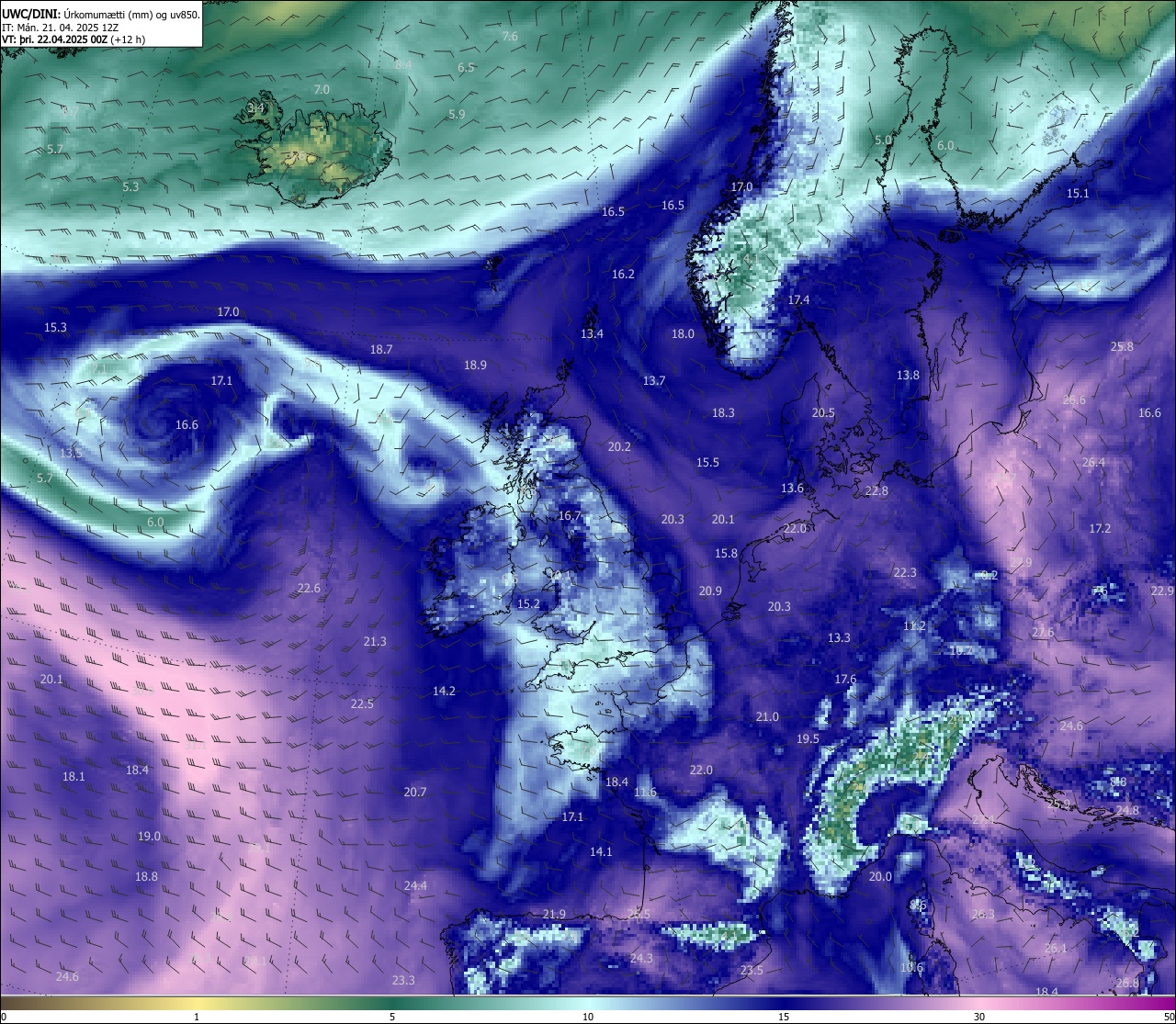The height and width of the screenshot is (1024, 1176).
Task: Click the '1' tick label on the color scale
Action: coord(197,1017)
